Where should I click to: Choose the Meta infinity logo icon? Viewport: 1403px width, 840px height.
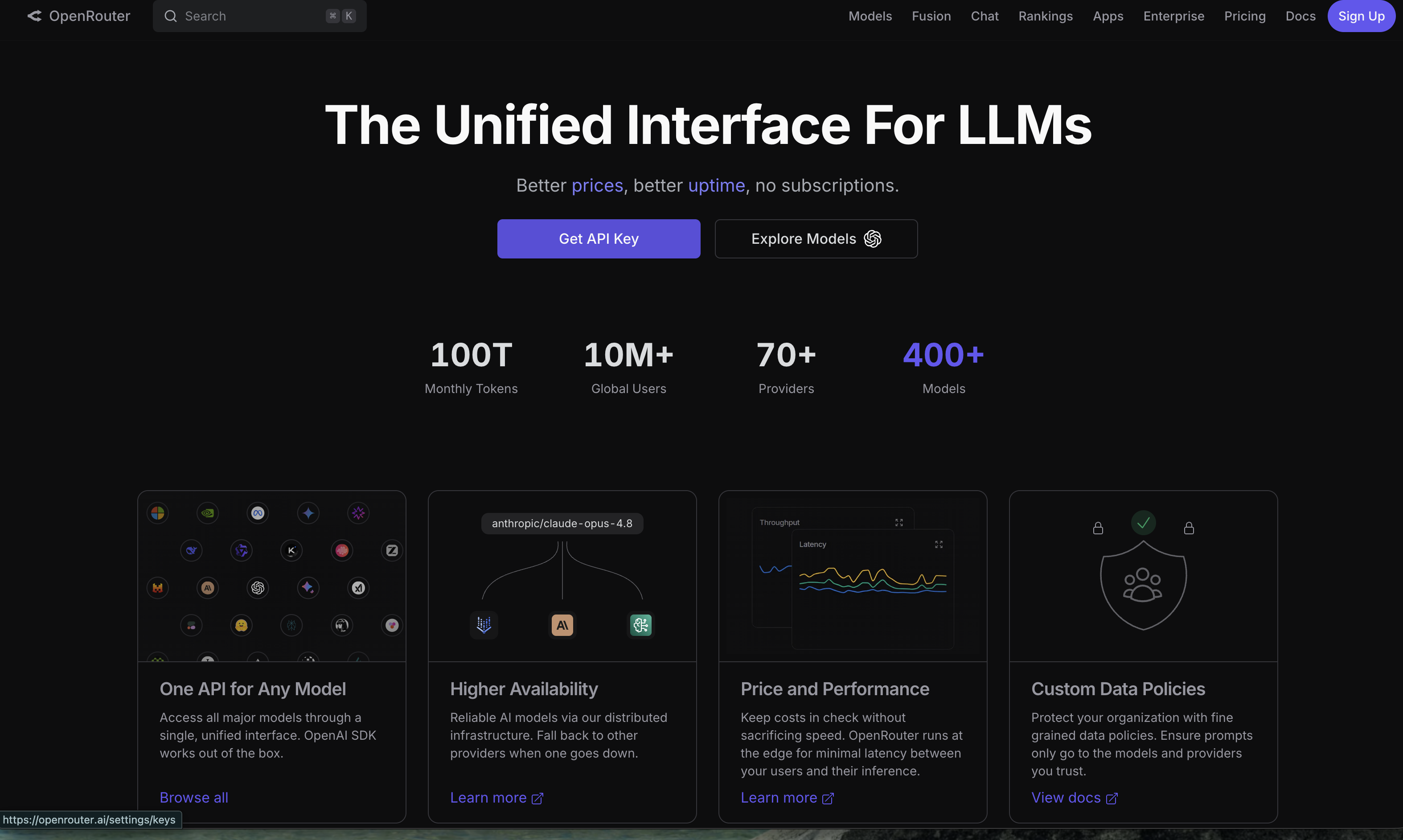pyautogui.click(x=258, y=513)
